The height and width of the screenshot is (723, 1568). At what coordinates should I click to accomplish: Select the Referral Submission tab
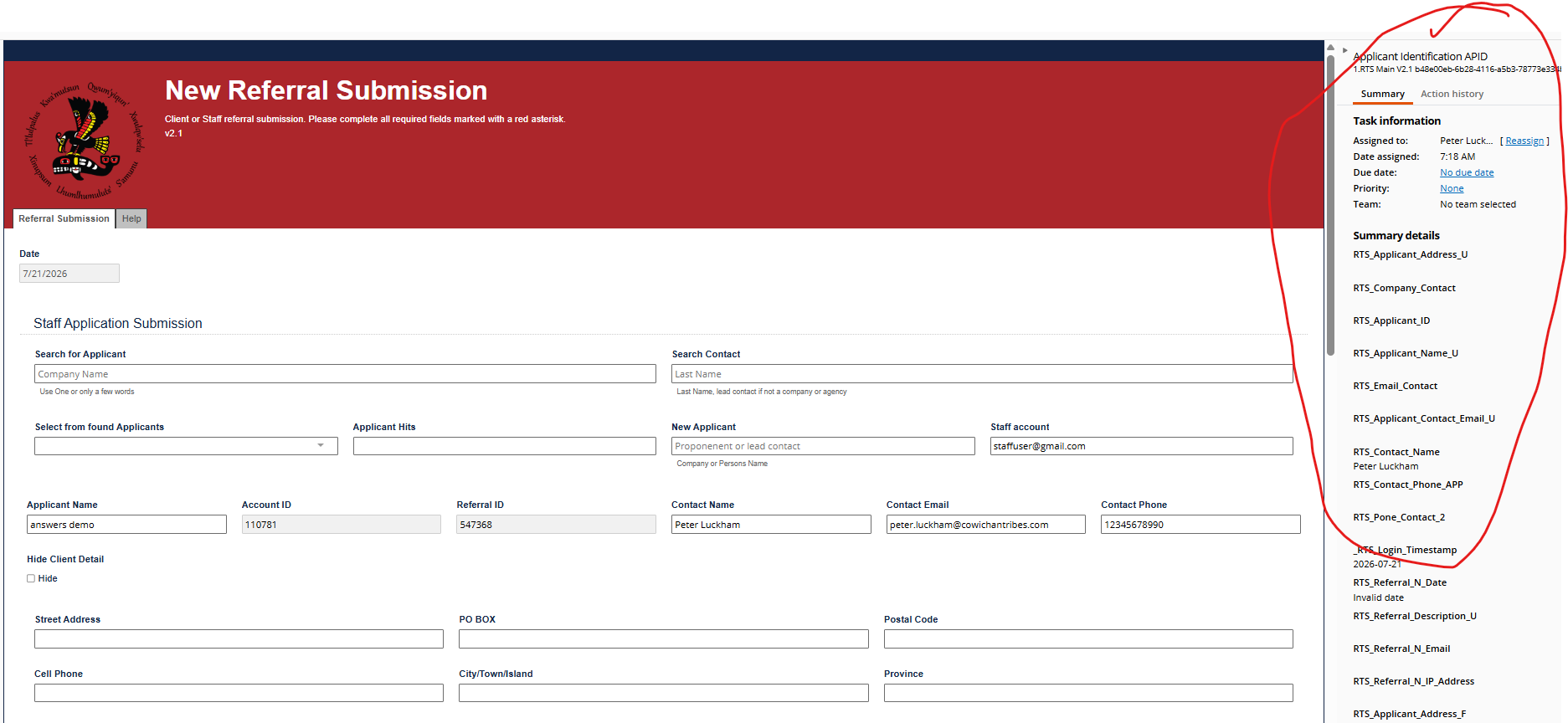coord(64,218)
